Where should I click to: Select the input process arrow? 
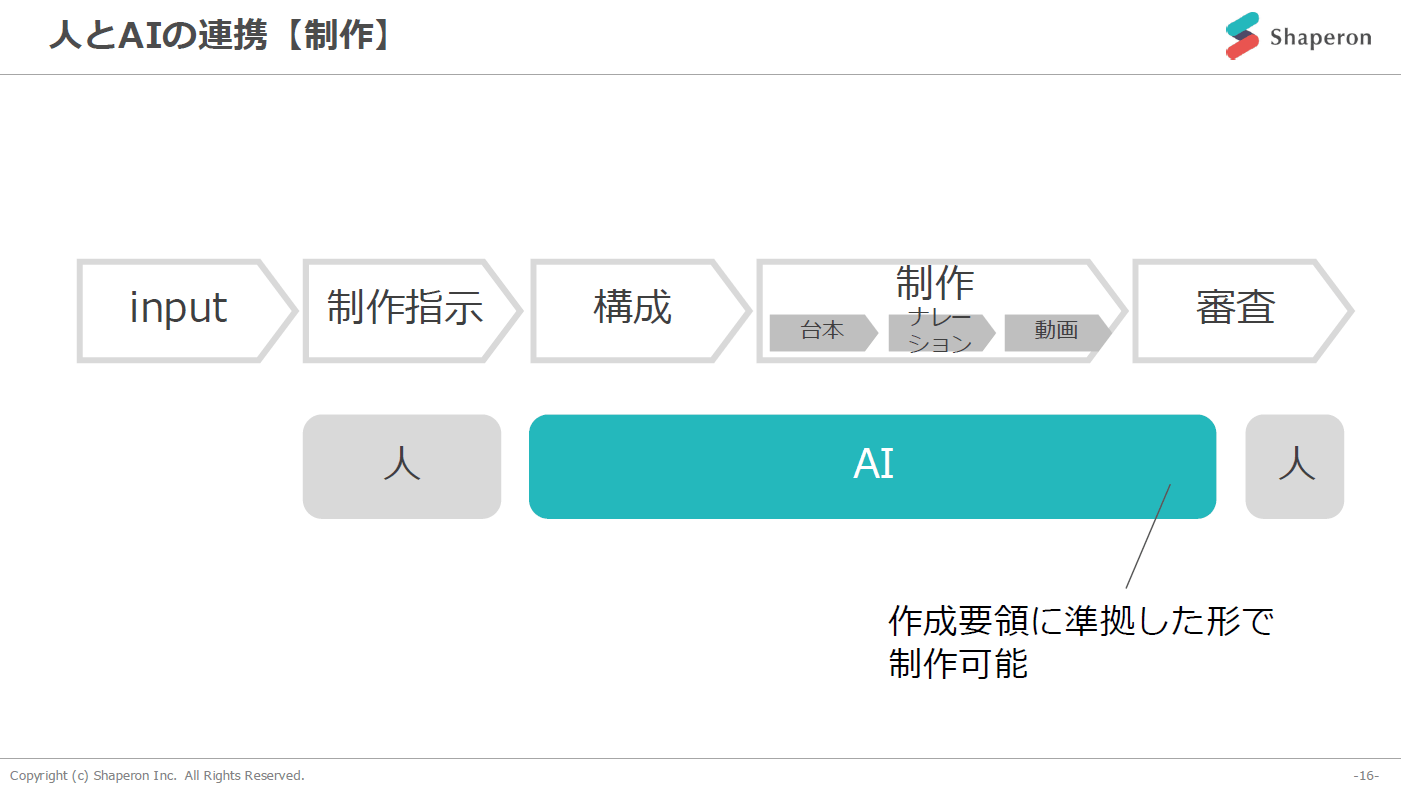pos(179,309)
